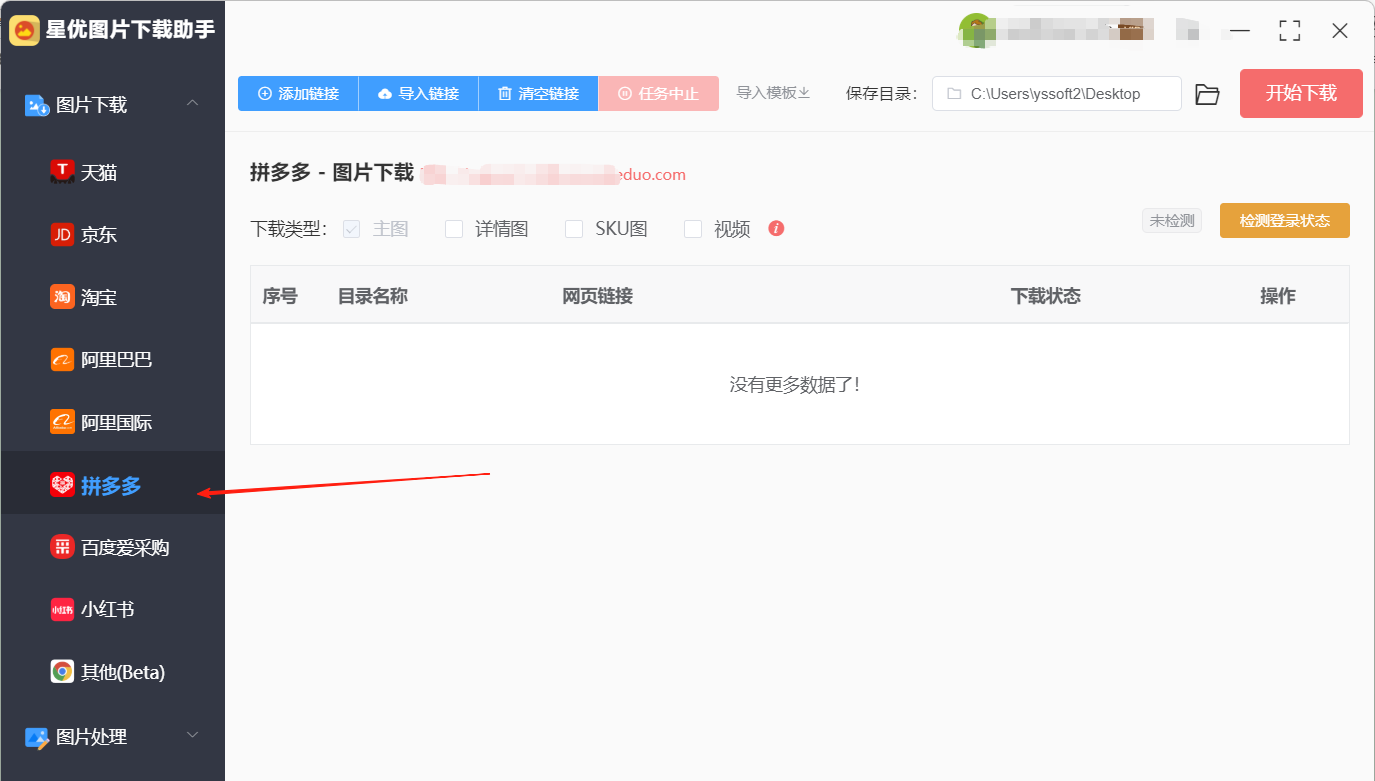Image resolution: width=1375 pixels, height=781 pixels.
Task: Click the folder icon inside save path field
Action: (953, 94)
